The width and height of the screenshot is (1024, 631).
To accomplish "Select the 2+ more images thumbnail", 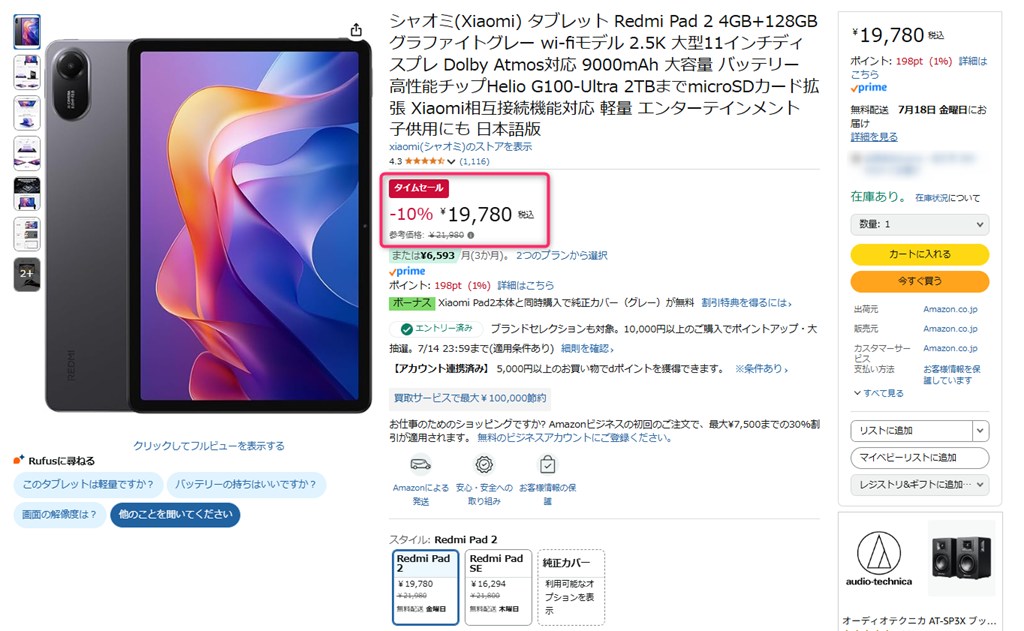I will tap(27, 274).
